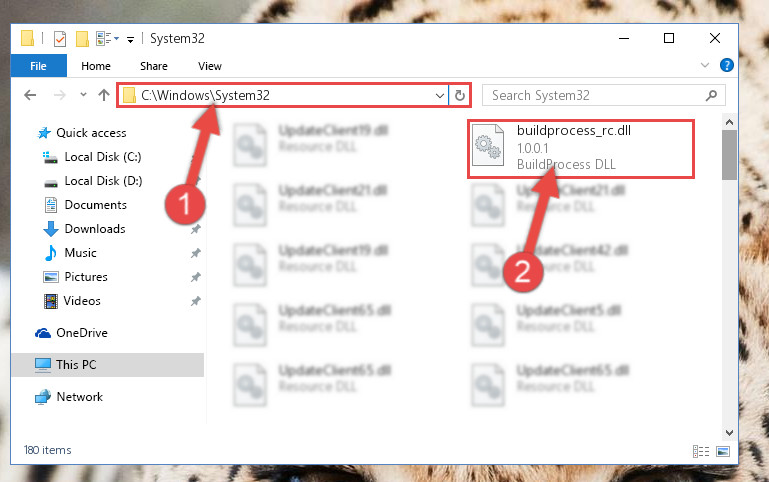Switch to large icons view

point(723,451)
